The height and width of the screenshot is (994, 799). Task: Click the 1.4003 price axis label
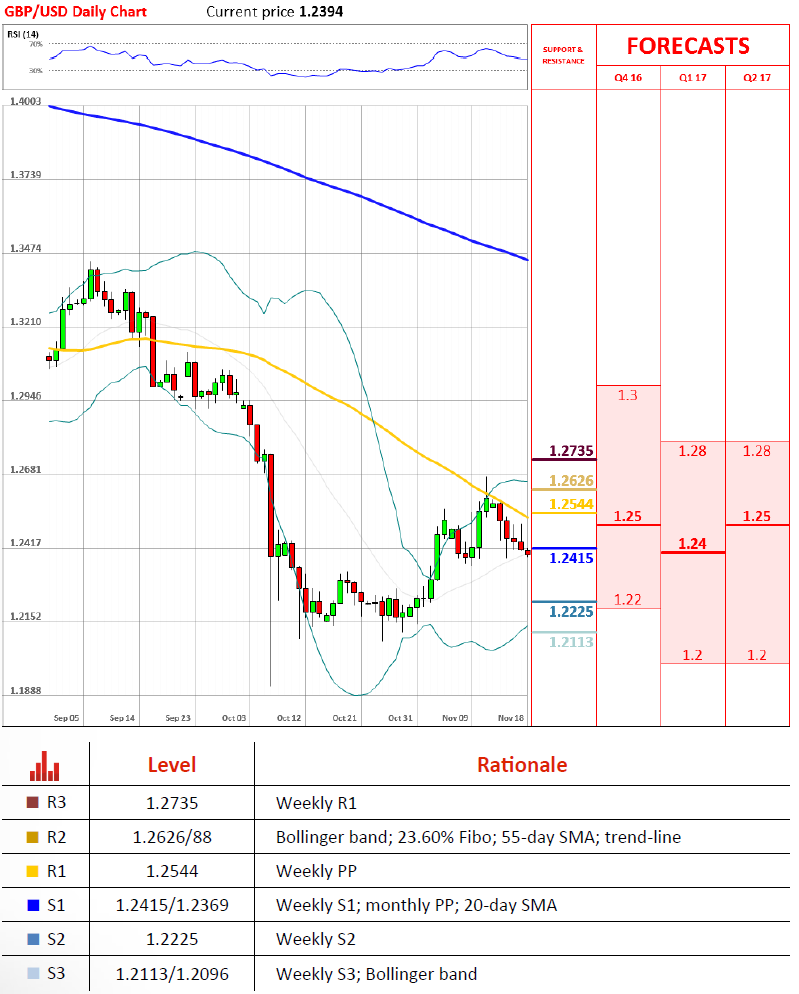pos(25,101)
